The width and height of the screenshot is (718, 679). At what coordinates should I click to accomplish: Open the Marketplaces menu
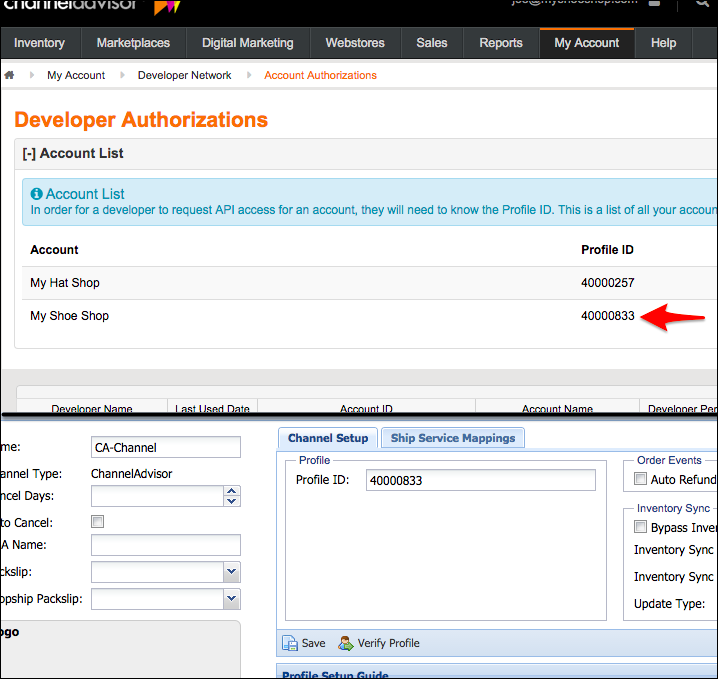[133, 43]
